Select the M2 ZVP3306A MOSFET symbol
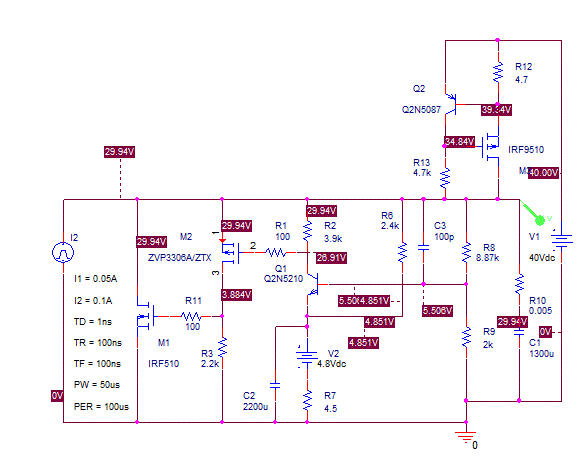 230,253
